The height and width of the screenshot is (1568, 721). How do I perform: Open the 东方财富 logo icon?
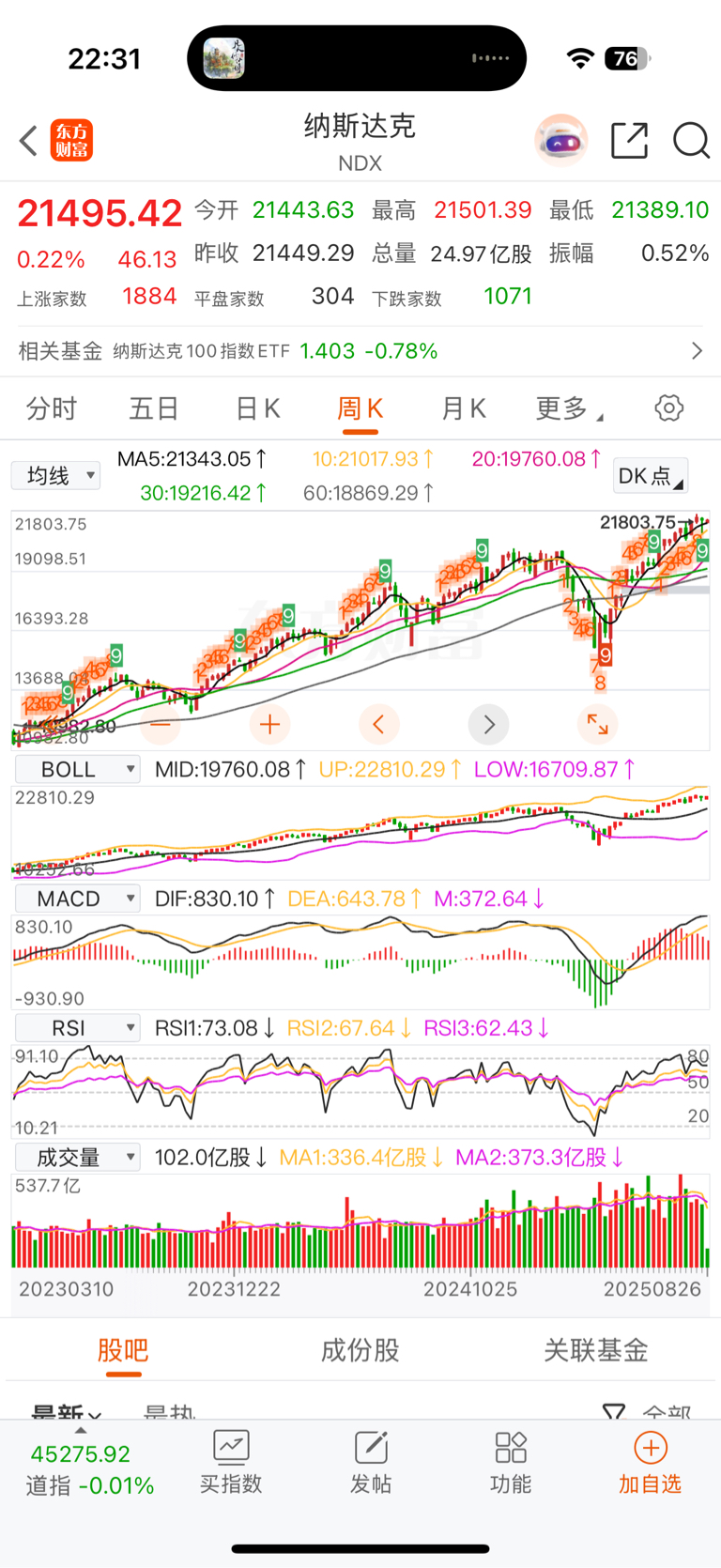71,141
